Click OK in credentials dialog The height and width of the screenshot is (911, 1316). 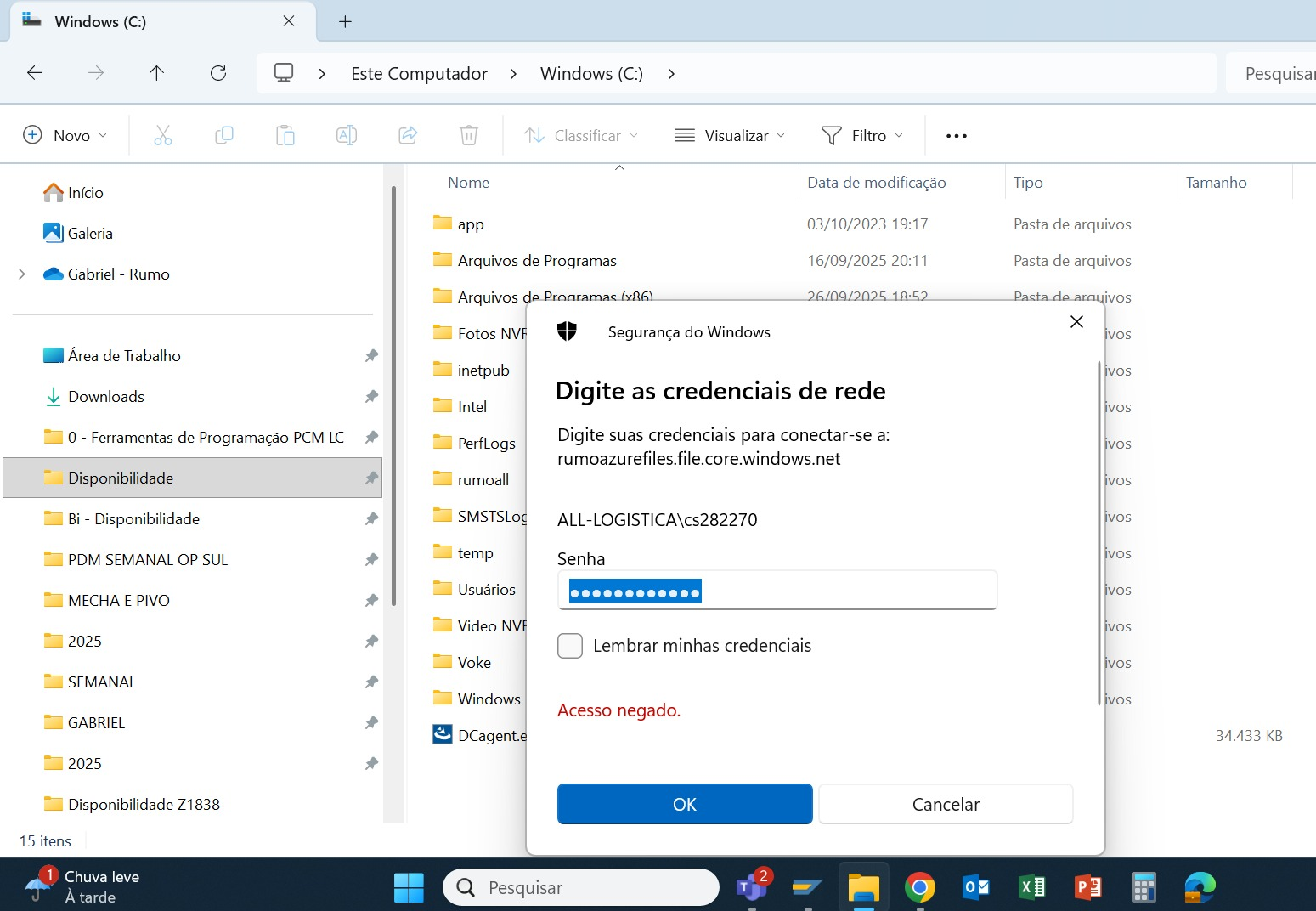coord(685,804)
